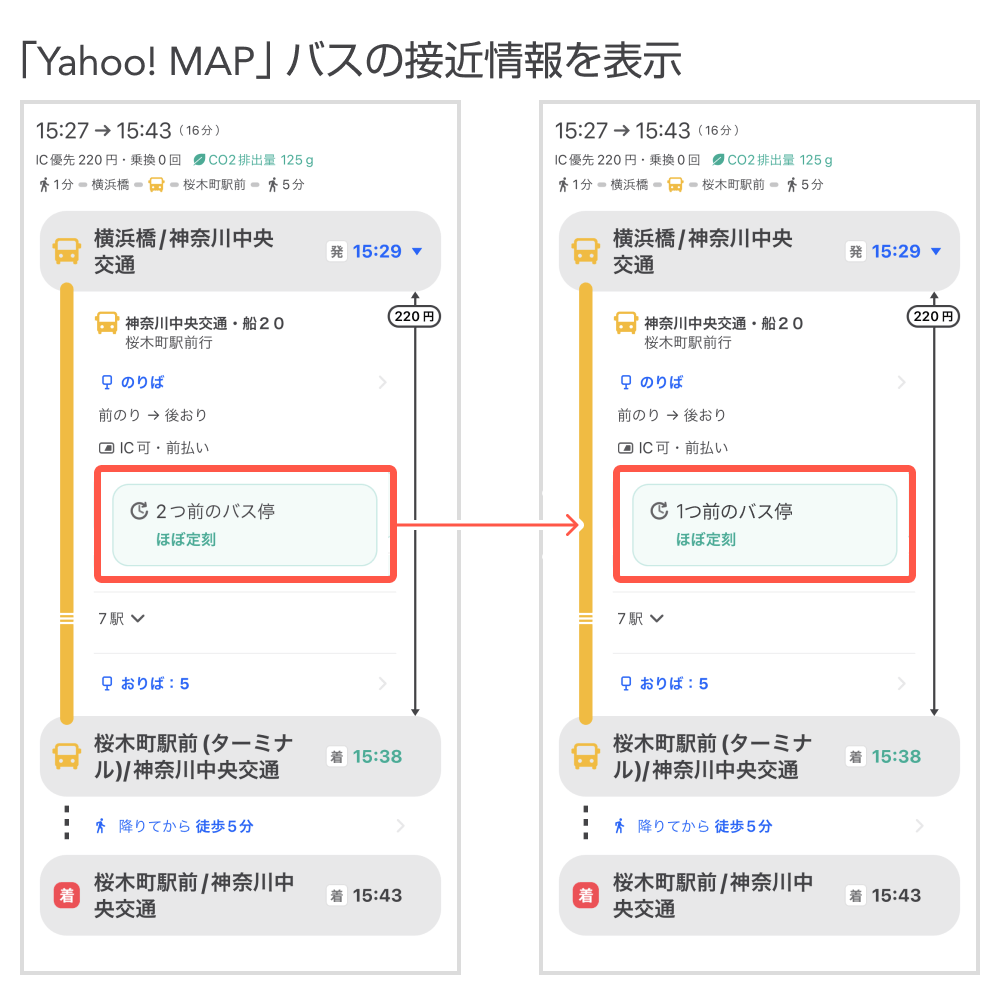The width and height of the screenshot is (1000, 994).
Task: Open のりば boarding info in right panel
Action: pyautogui.click(x=764, y=382)
